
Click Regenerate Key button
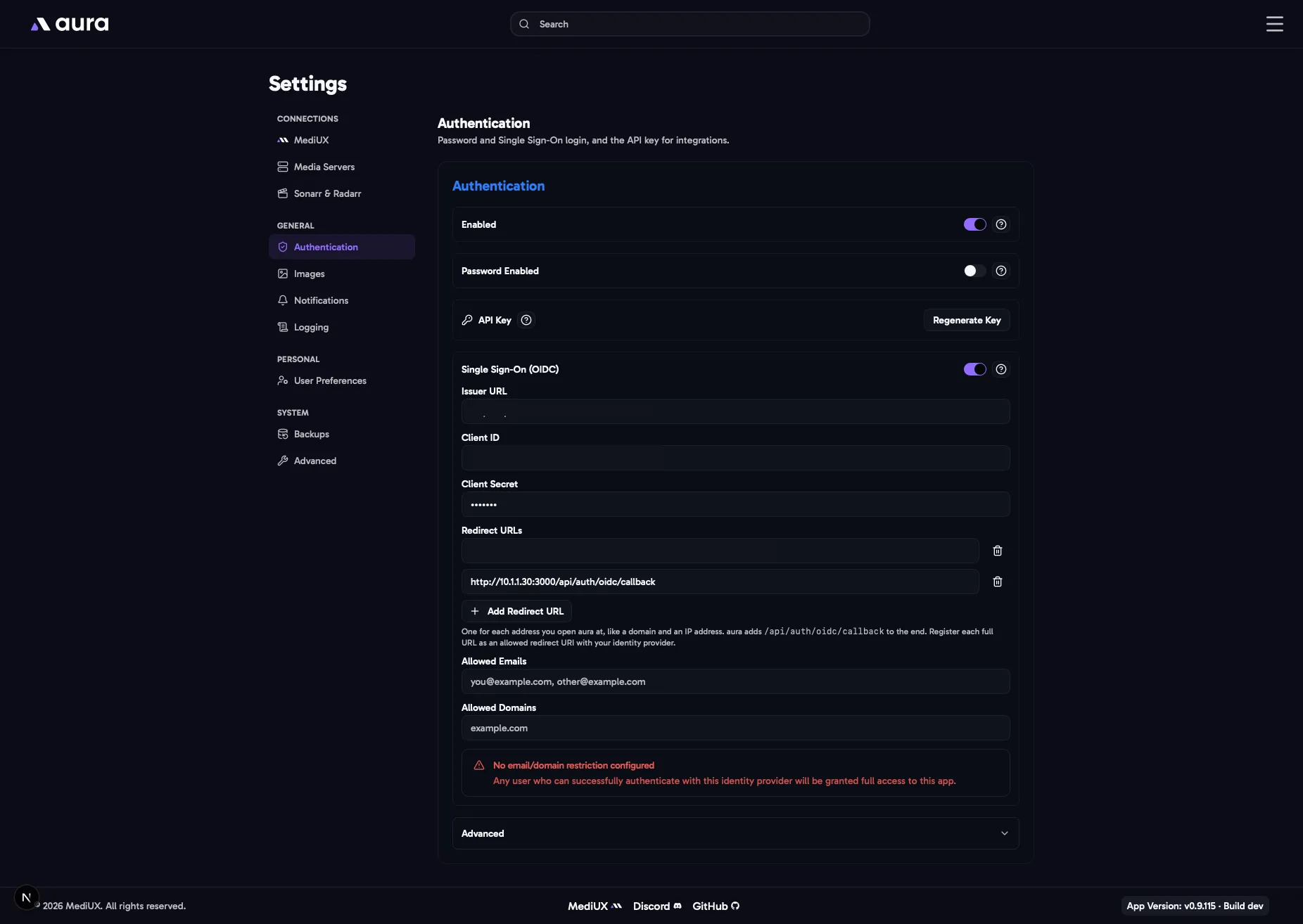967,320
